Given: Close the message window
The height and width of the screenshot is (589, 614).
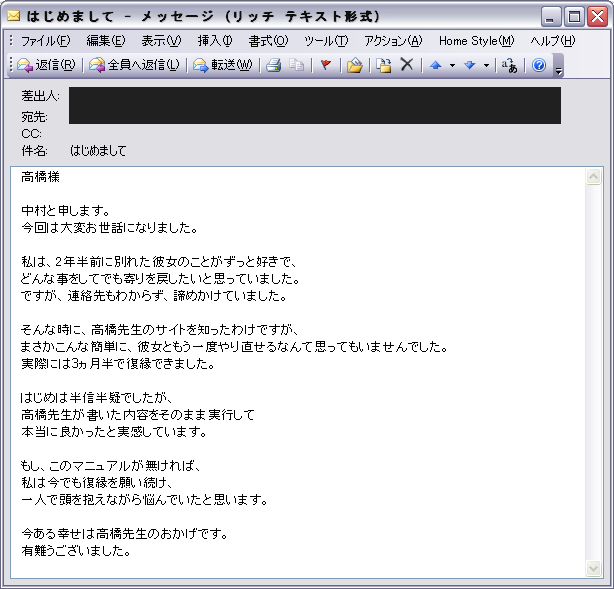Looking at the screenshot, I should tap(598, 17).
